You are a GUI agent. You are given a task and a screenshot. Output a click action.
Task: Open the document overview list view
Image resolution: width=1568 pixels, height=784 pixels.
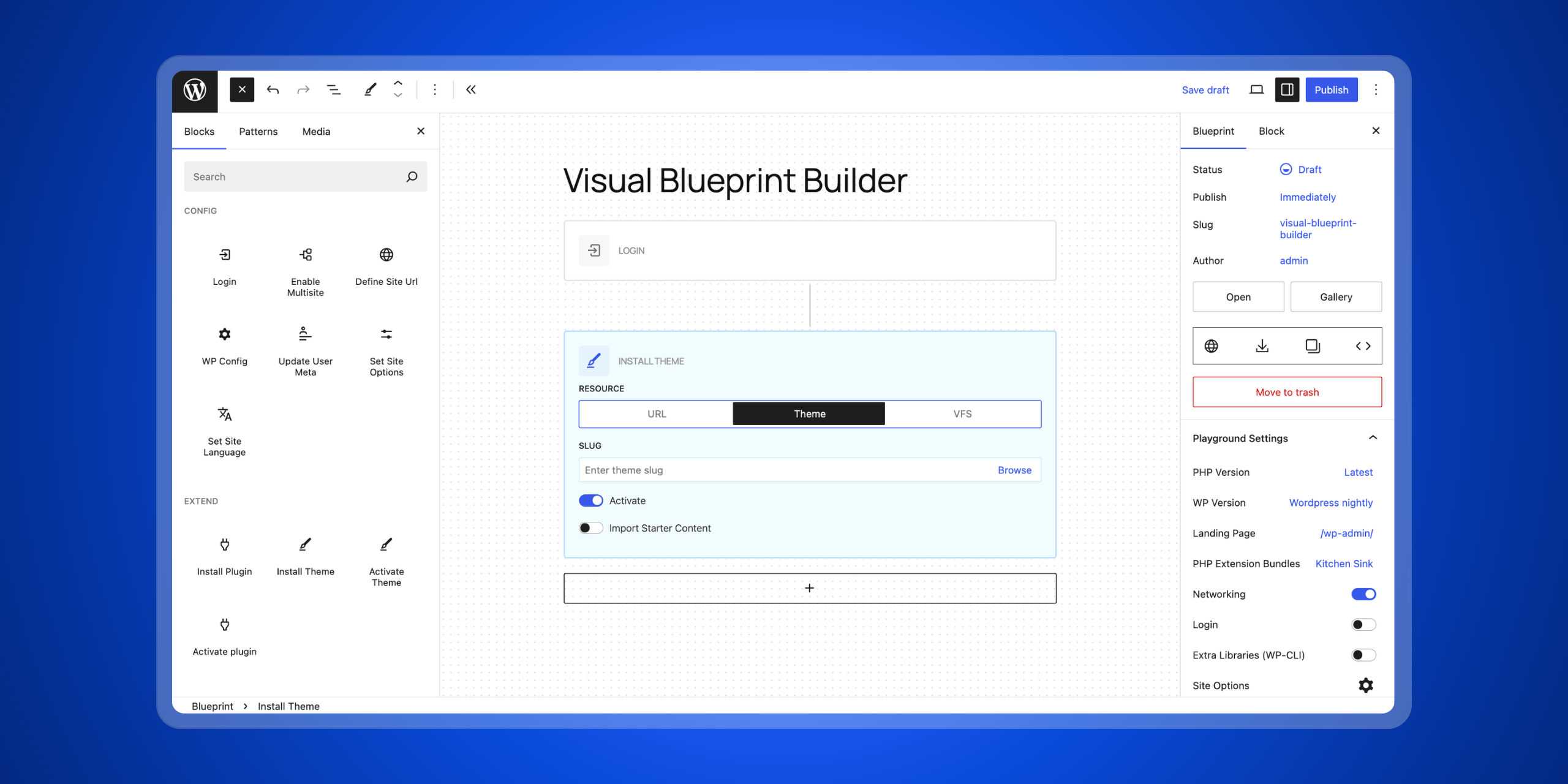pyautogui.click(x=334, y=90)
